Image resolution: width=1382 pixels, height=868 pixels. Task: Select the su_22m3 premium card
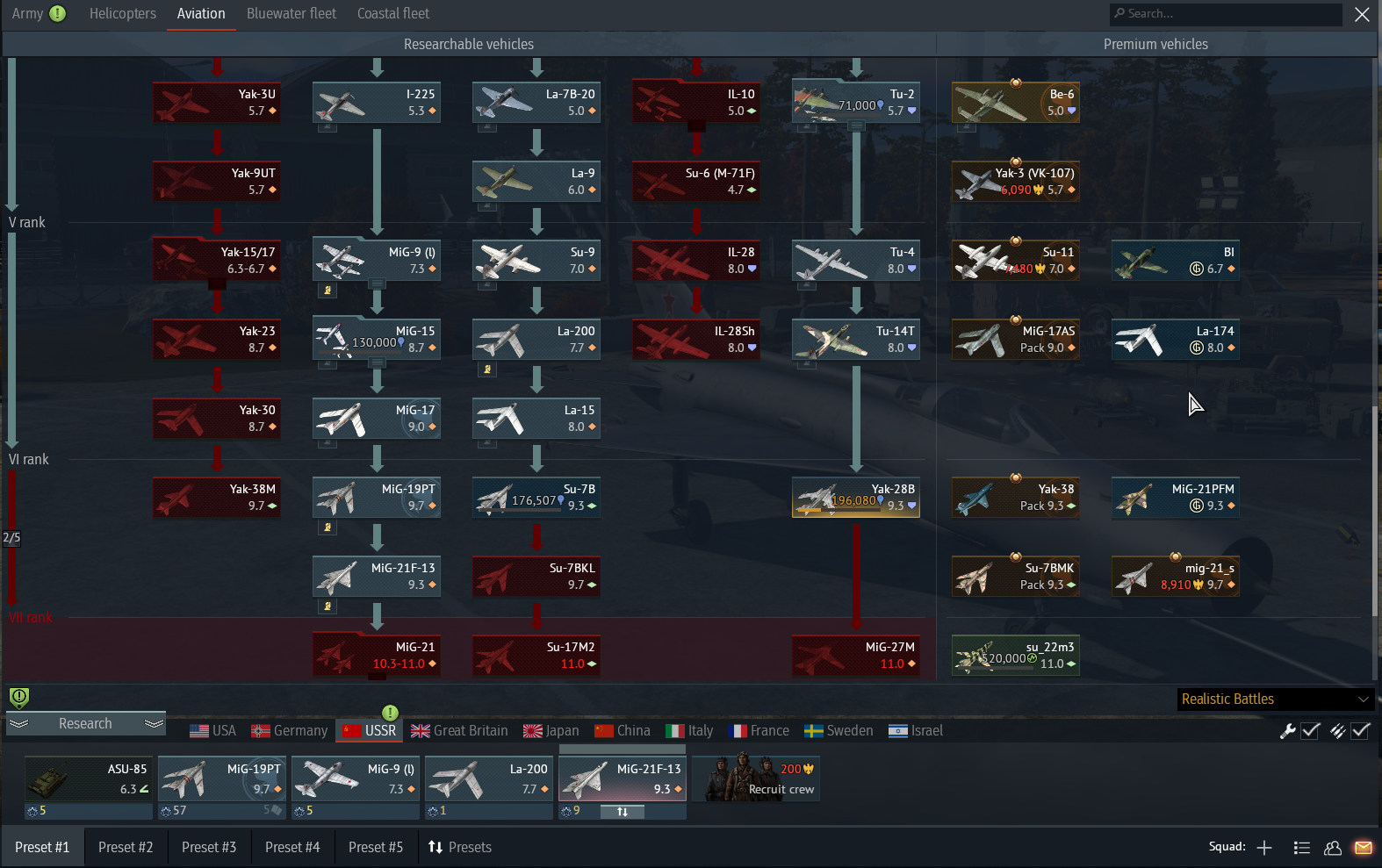[x=1016, y=656]
